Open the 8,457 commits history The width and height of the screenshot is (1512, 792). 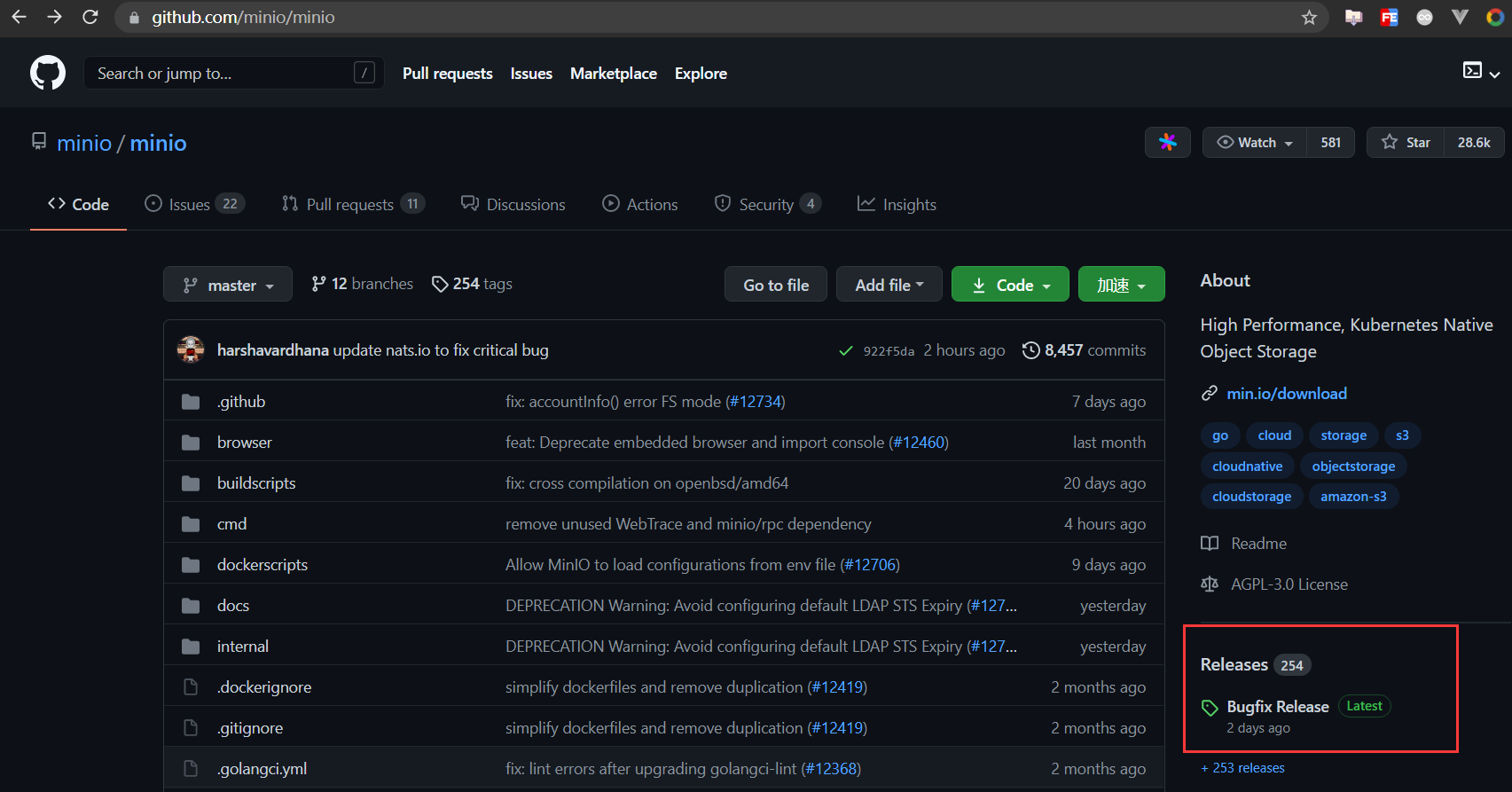coord(1084,350)
